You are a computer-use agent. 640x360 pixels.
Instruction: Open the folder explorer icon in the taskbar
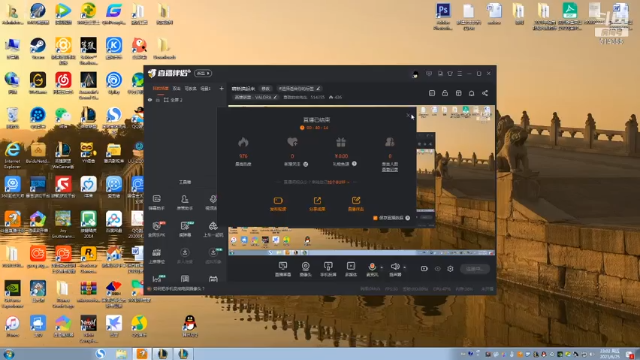(121, 354)
